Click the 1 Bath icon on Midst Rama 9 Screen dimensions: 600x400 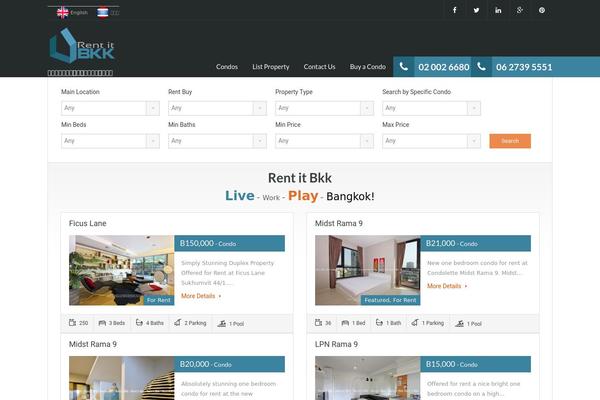379,323
